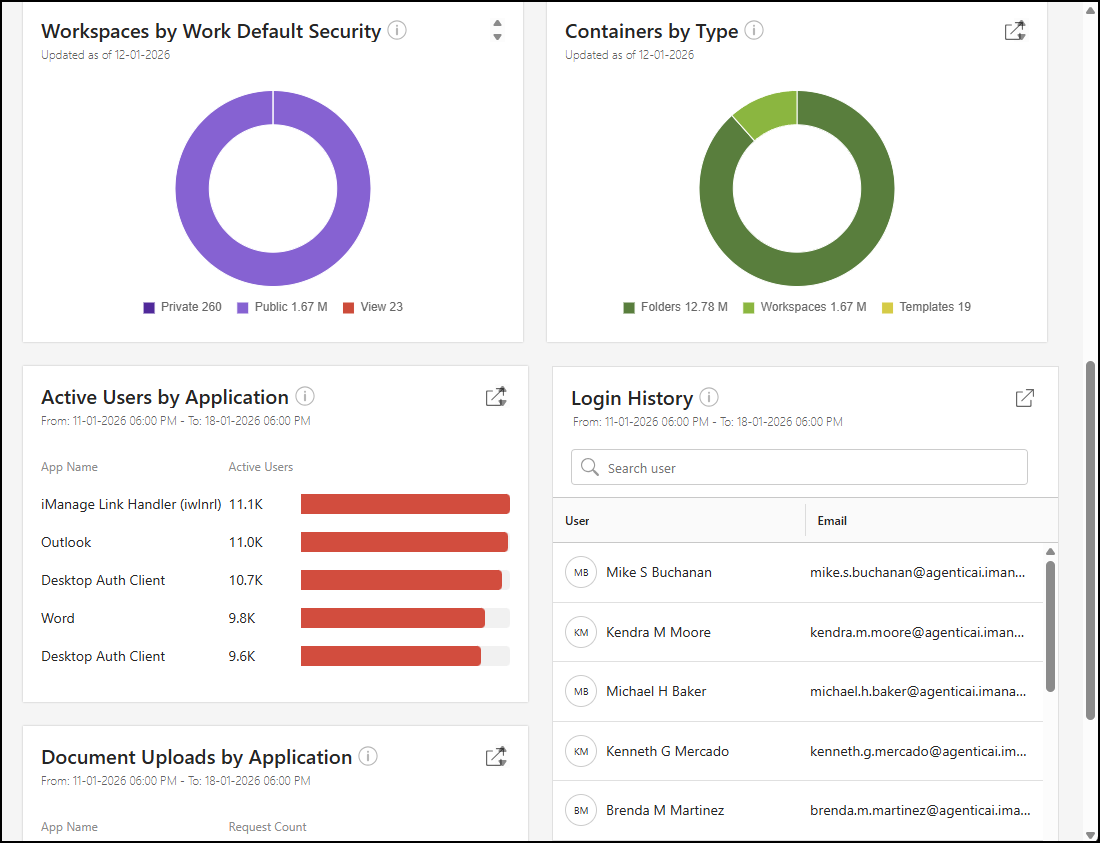Toggle Folders 12.78 M legend entry
Viewport: 1100px width, 843px height.
click(675, 307)
